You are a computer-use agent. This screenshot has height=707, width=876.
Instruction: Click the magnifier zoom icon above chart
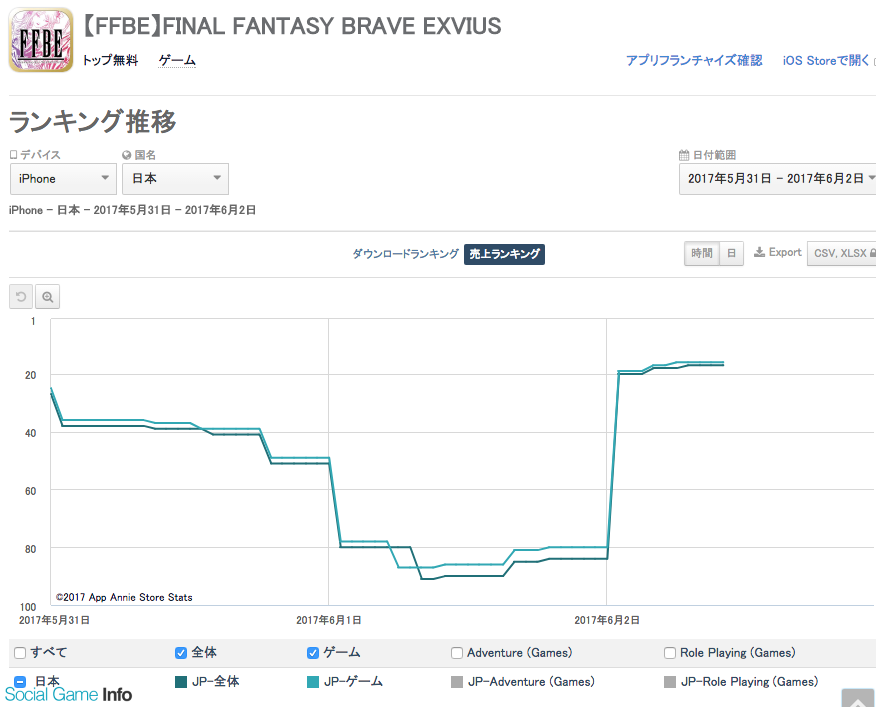tap(47, 297)
